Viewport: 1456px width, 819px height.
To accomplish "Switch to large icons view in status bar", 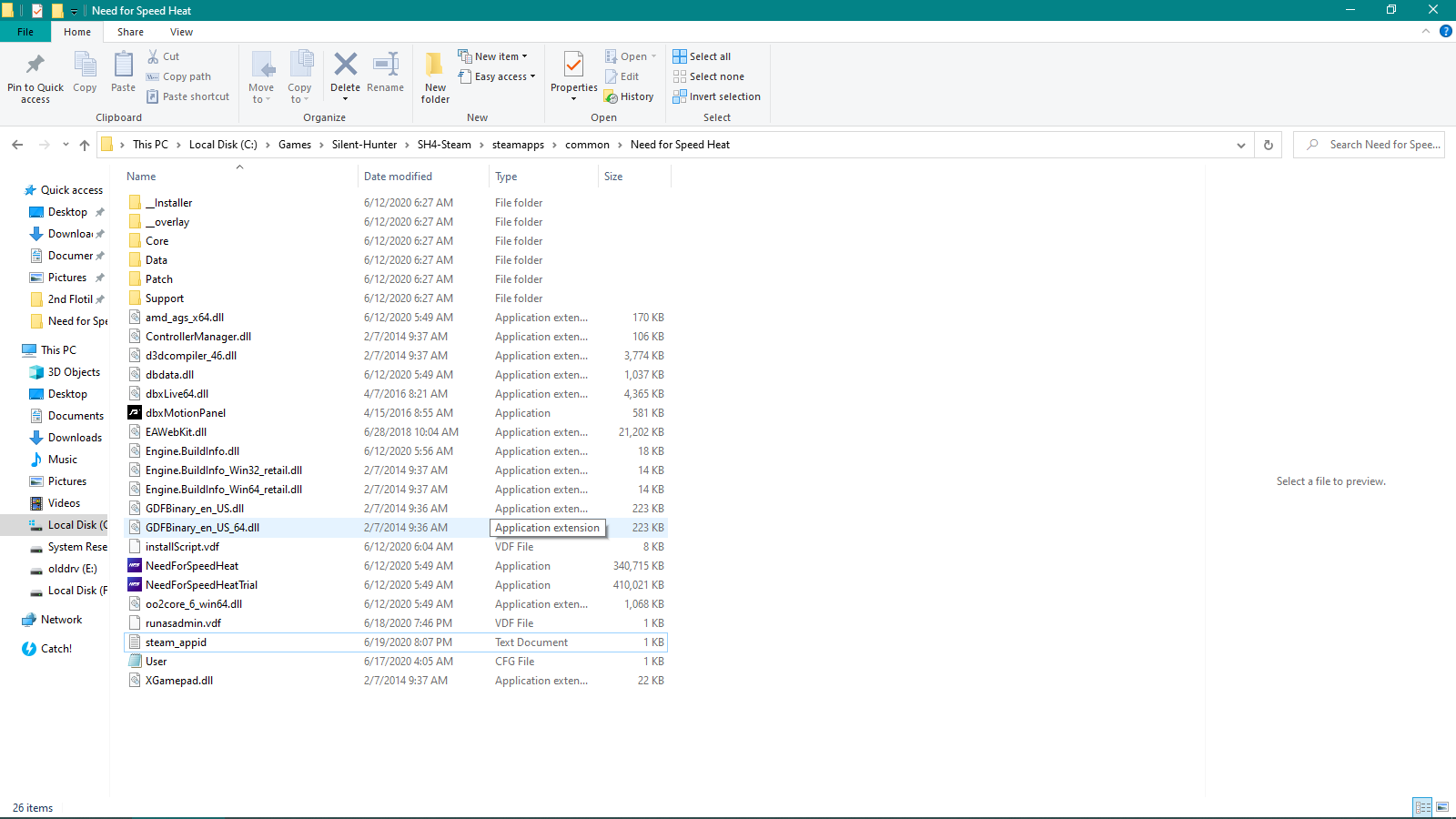I will [1442, 807].
